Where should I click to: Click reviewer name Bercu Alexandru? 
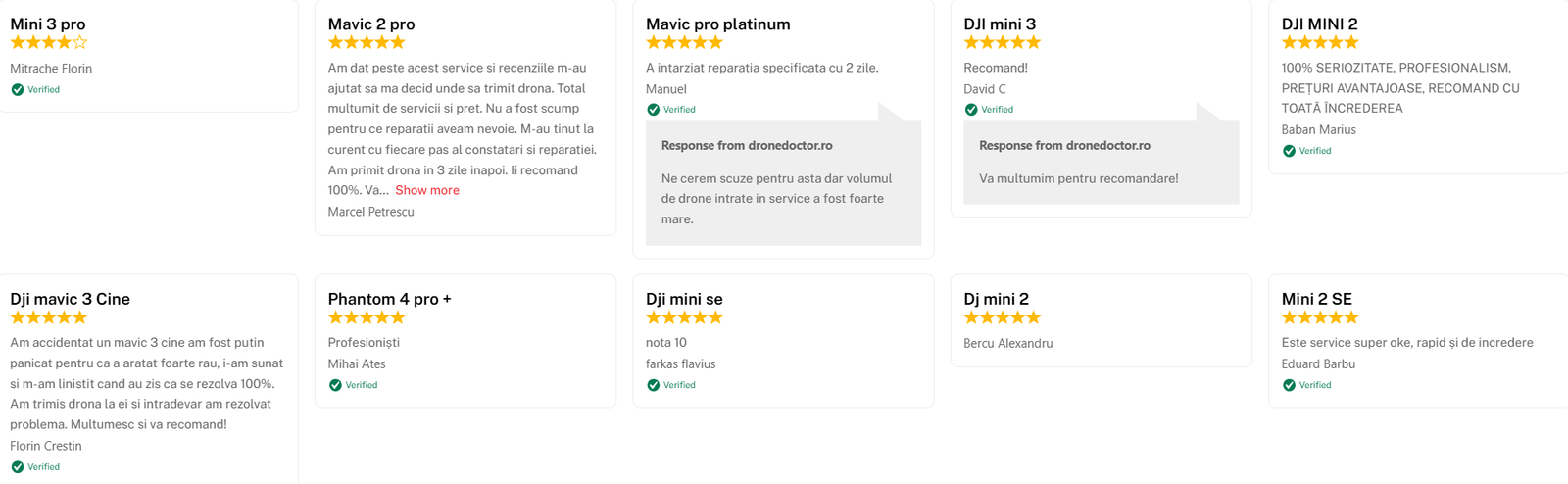coord(1007,343)
